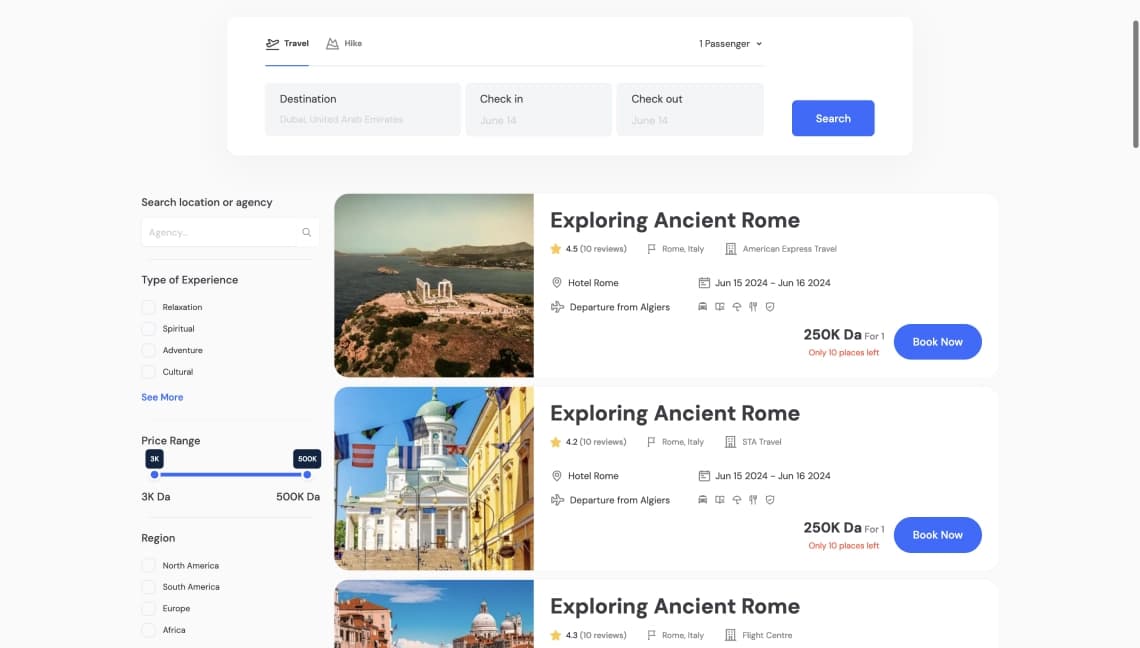This screenshot has height=648, width=1140.
Task: Check the Cultural checkbox
Action: coord(148,372)
